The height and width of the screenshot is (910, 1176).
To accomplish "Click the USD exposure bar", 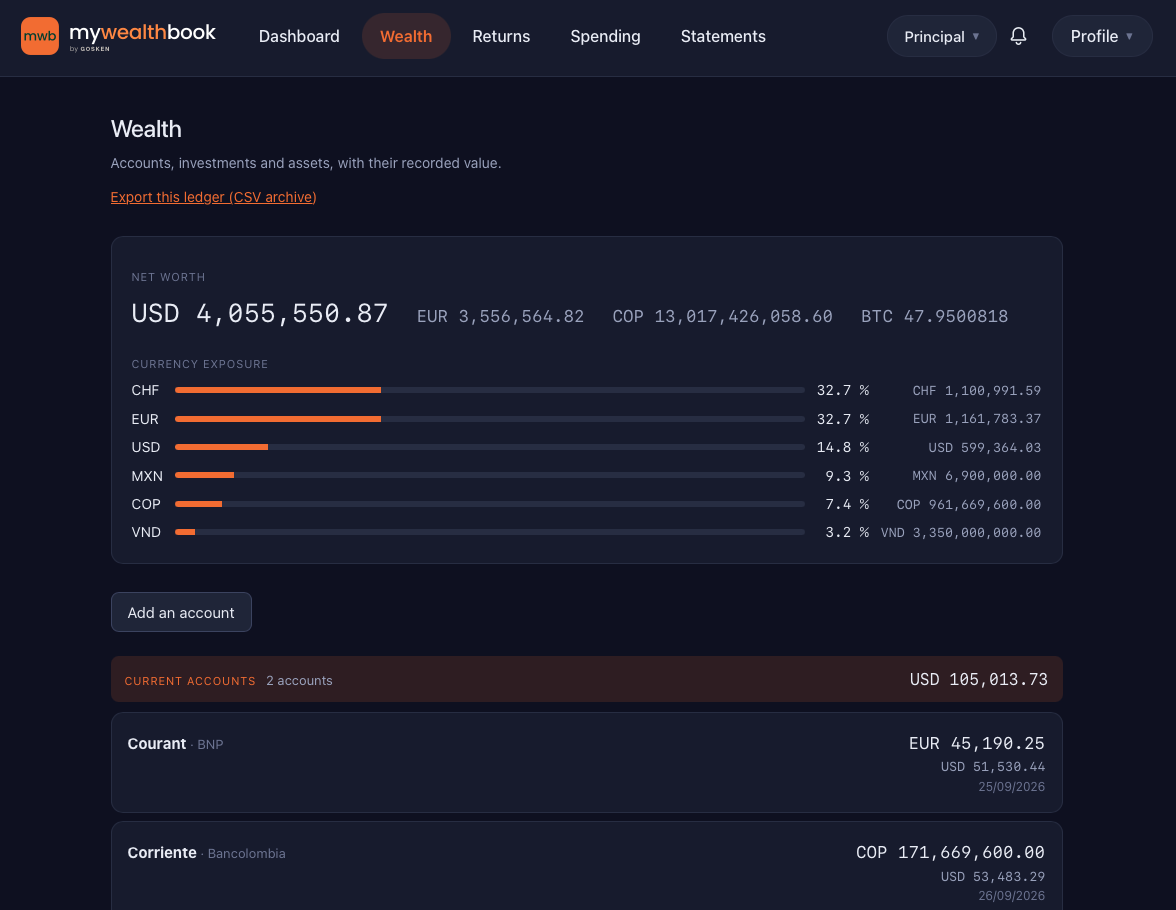I will coord(490,447).
